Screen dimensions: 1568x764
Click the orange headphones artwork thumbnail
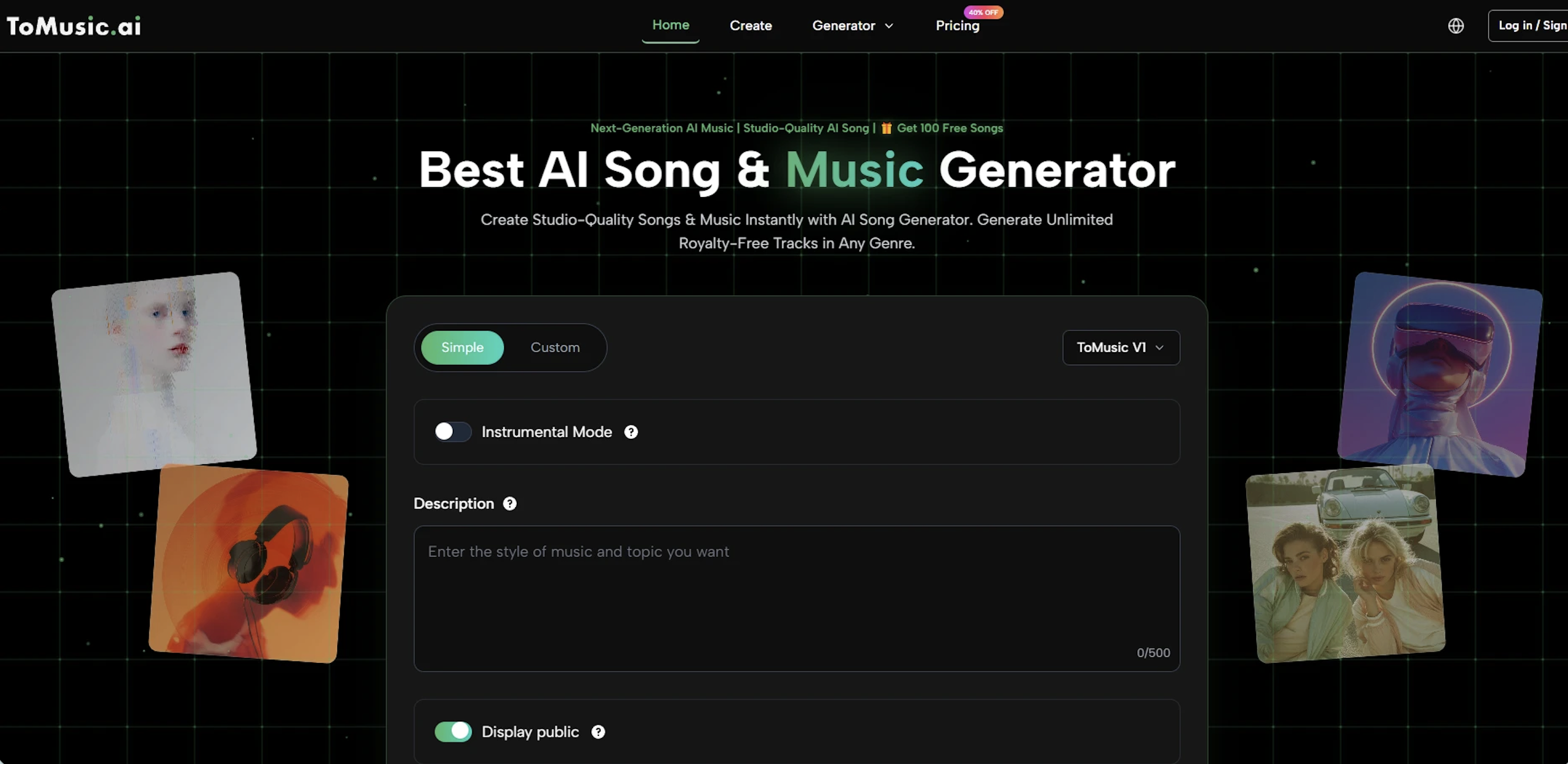[x=248, y=563]
